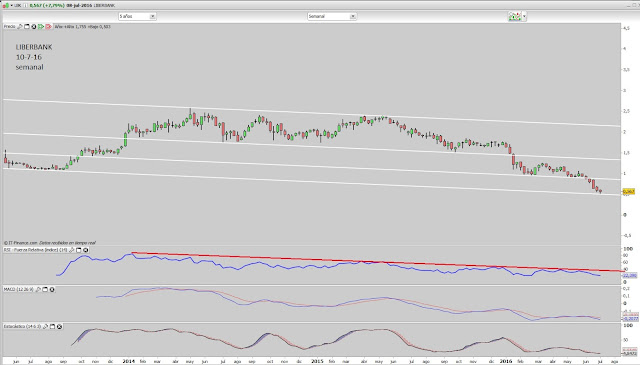Click the 'semanal' text annotation on chart
Viewport: 640px width, 365px height.
click(x=29, y=67)
